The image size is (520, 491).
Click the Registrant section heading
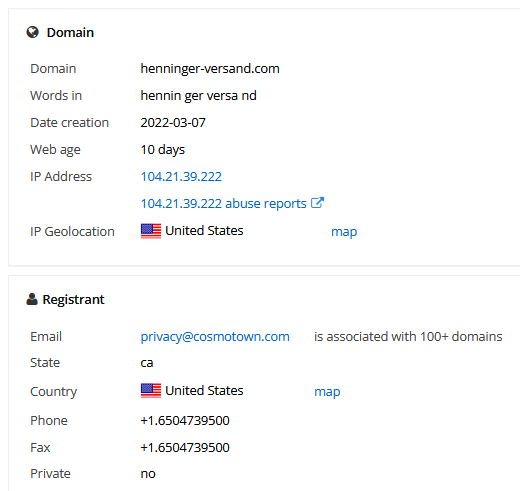click(x=73, y=300)
